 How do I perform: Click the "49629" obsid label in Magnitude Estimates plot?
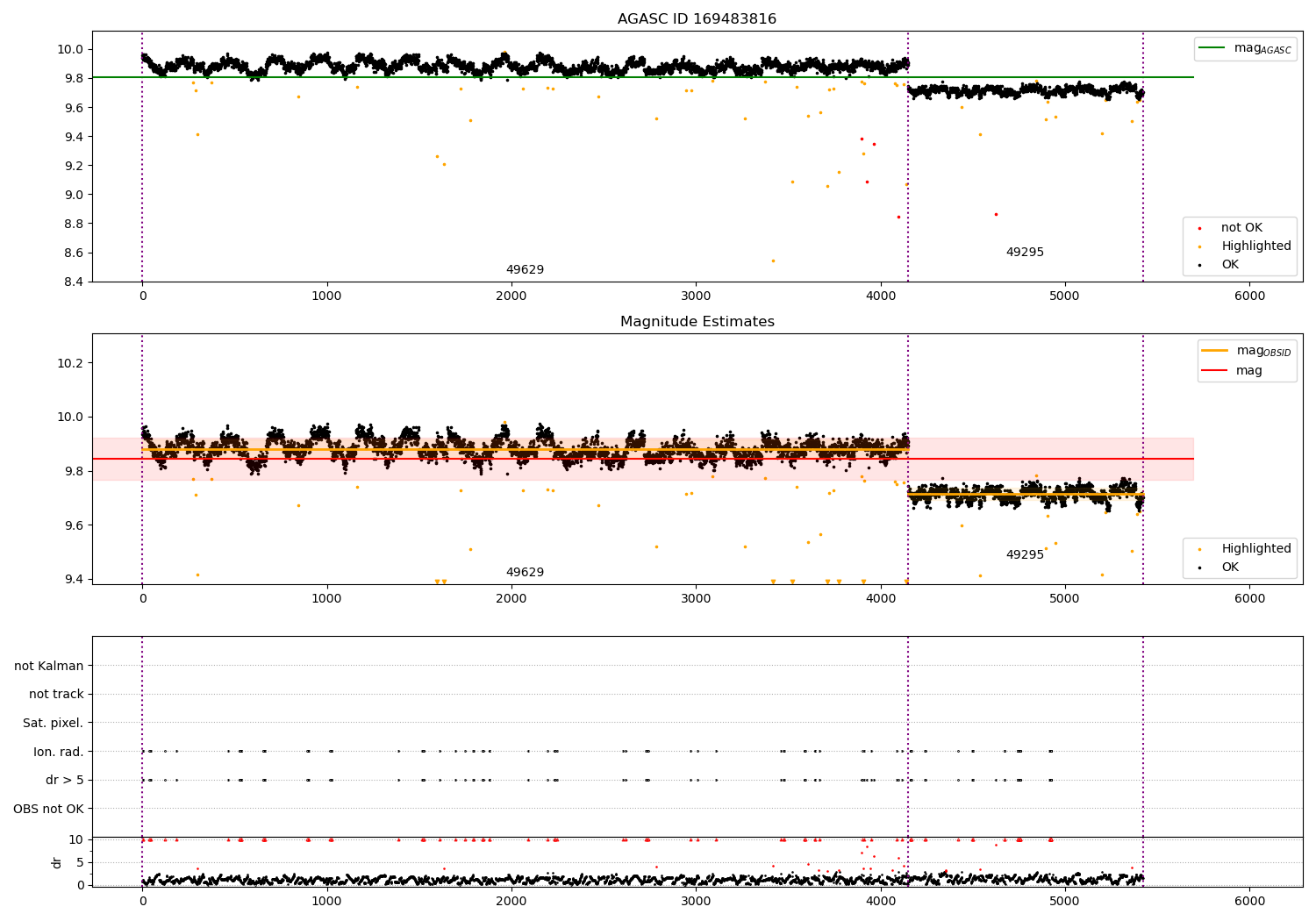coord(525,573)
